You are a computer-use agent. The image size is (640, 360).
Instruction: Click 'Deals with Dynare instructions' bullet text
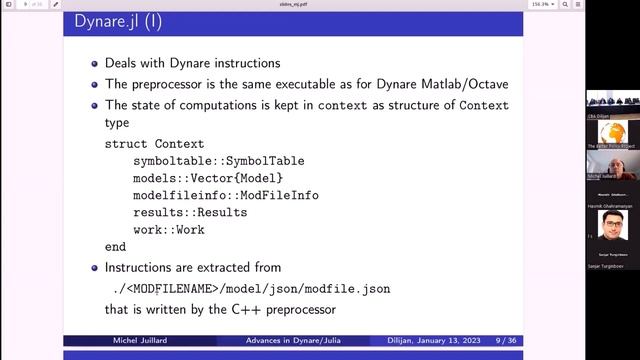pos(193,63)
